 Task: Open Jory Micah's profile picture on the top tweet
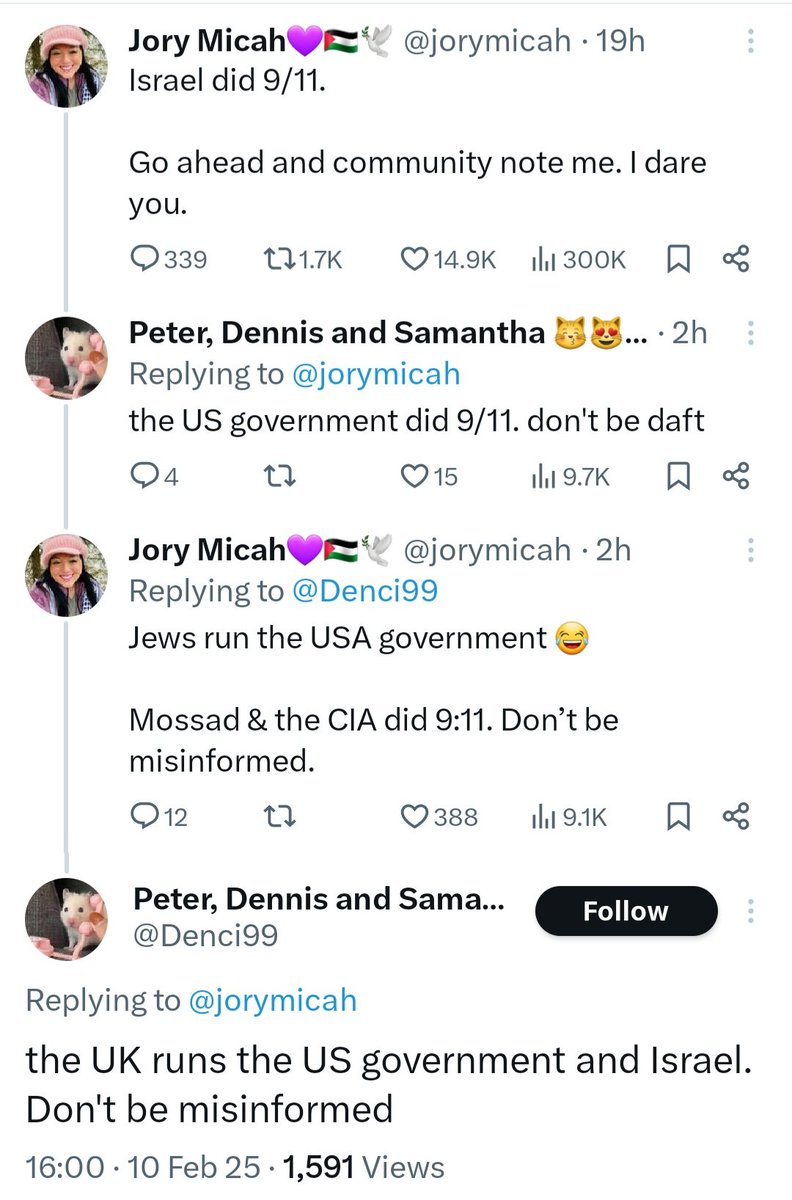[x=67, y=65]
